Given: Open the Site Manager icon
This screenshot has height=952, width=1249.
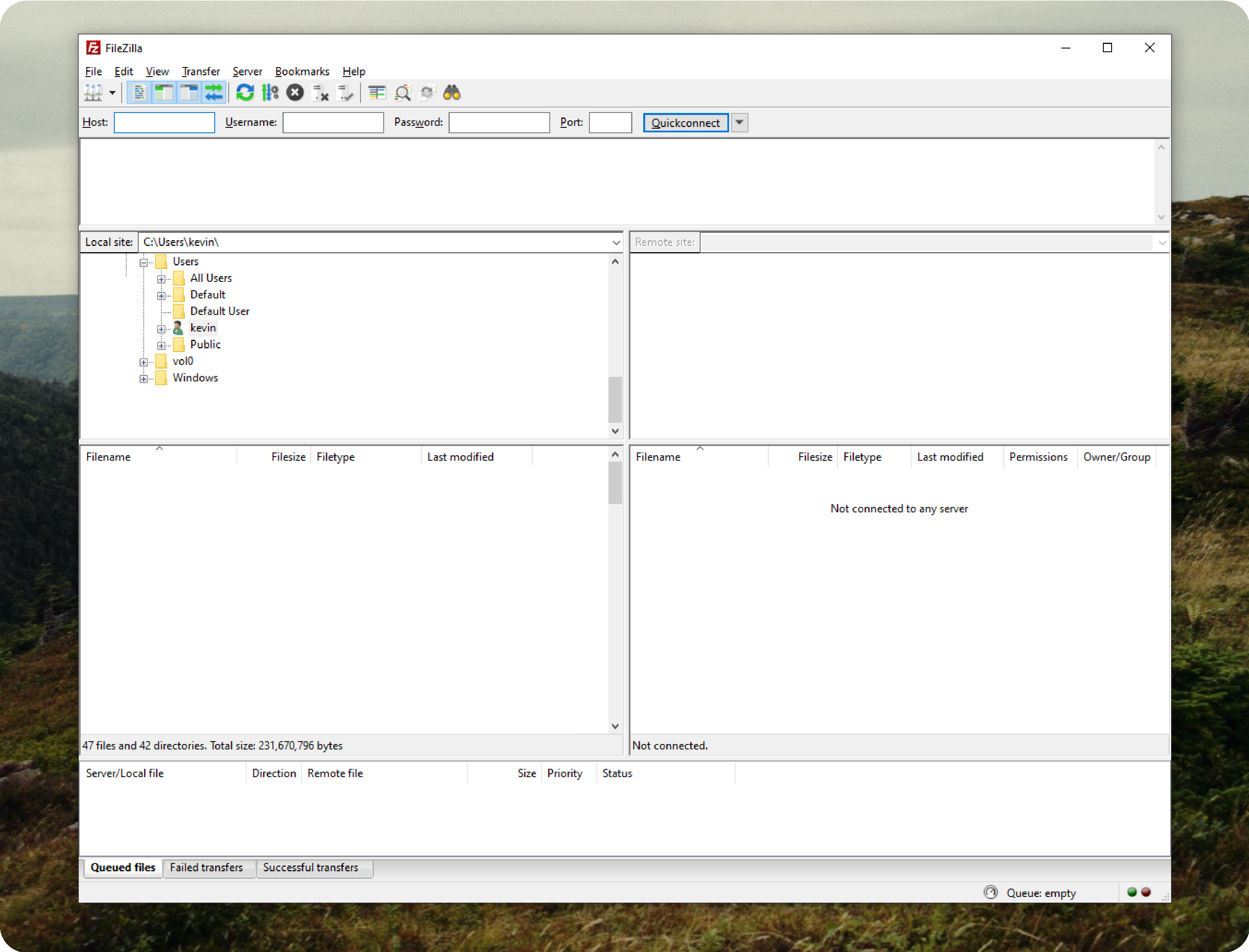Looking at the screenshot, I should point(94,92).
